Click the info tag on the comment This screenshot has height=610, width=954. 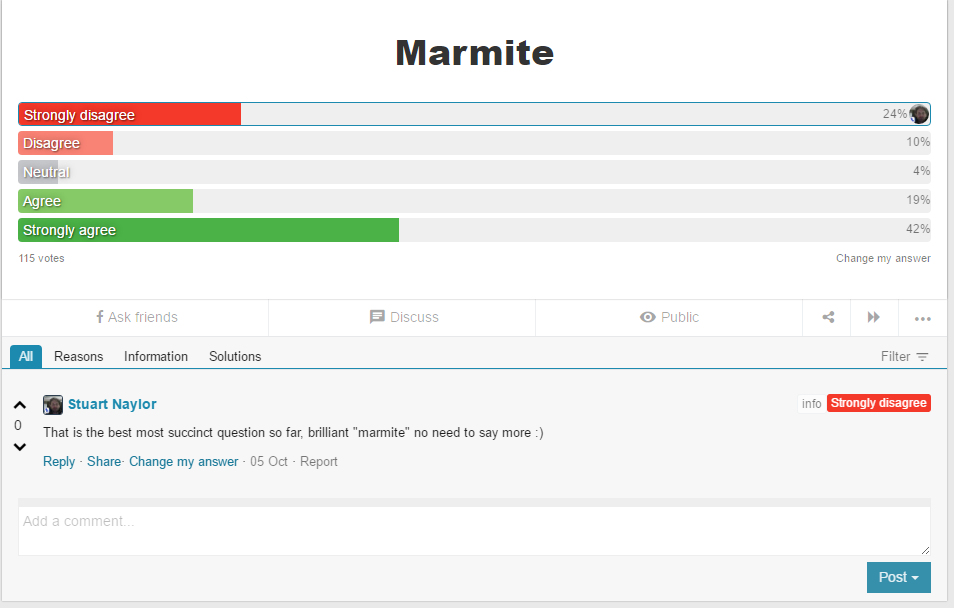click(x=812, y=404)
